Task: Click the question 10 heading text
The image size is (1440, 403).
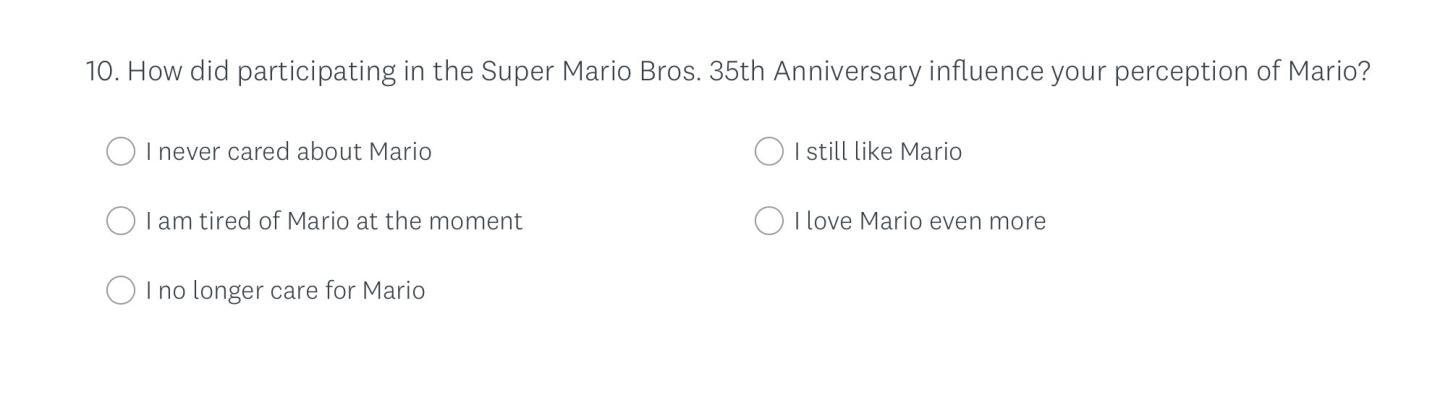Action: [x=727, y=72]
